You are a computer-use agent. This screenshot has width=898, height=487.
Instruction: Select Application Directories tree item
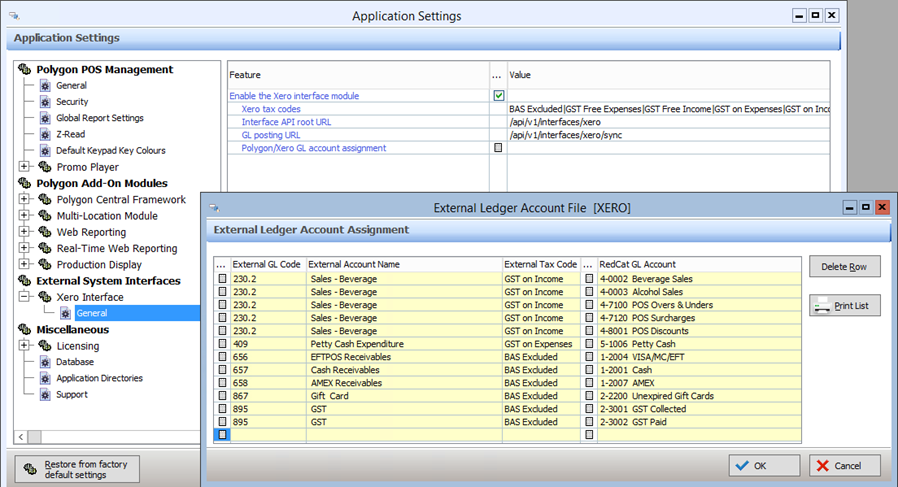click(x=99, y=378)
